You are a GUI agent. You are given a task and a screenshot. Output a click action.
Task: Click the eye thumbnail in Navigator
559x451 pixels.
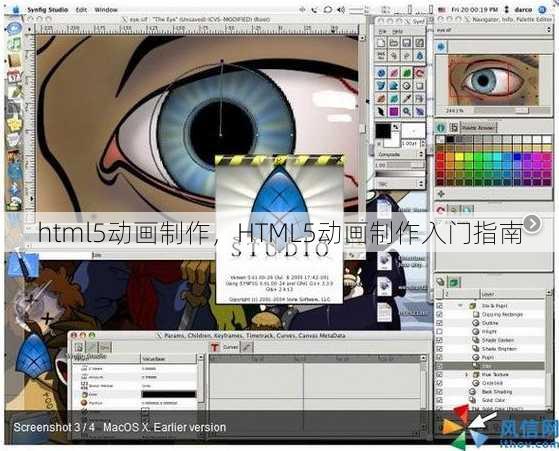(x=493, y=80)
